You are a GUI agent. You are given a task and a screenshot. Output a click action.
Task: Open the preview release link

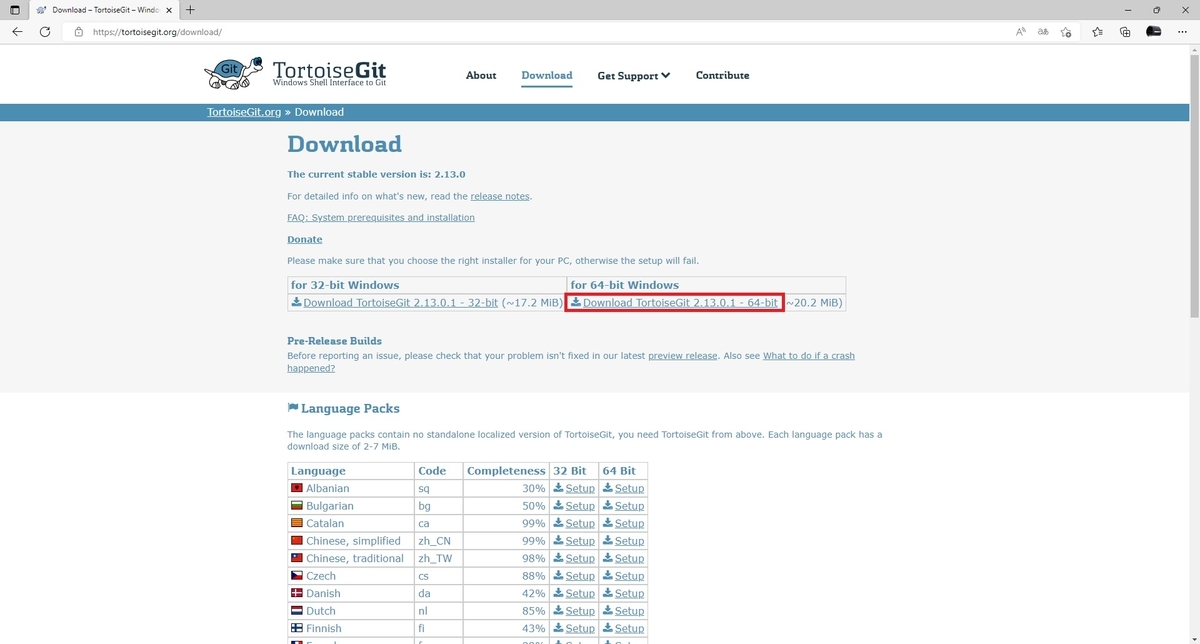[x=683, y=356]
